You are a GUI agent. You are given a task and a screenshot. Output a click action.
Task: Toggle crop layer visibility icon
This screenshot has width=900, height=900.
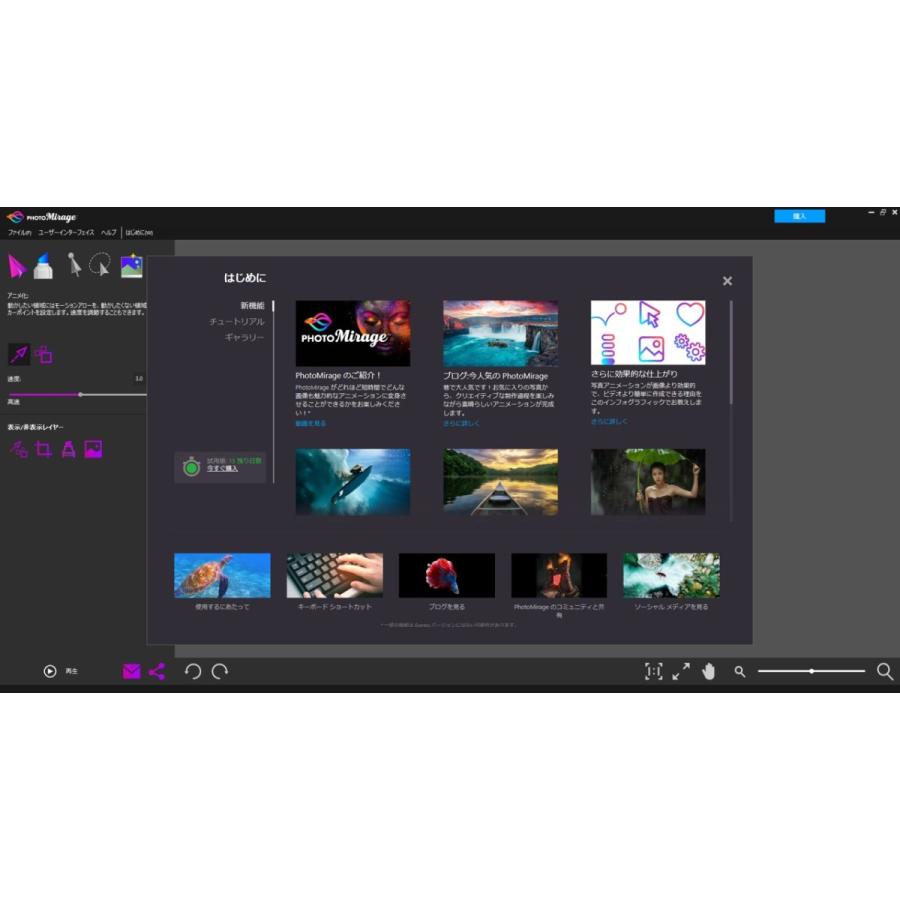tap(43, 449)
